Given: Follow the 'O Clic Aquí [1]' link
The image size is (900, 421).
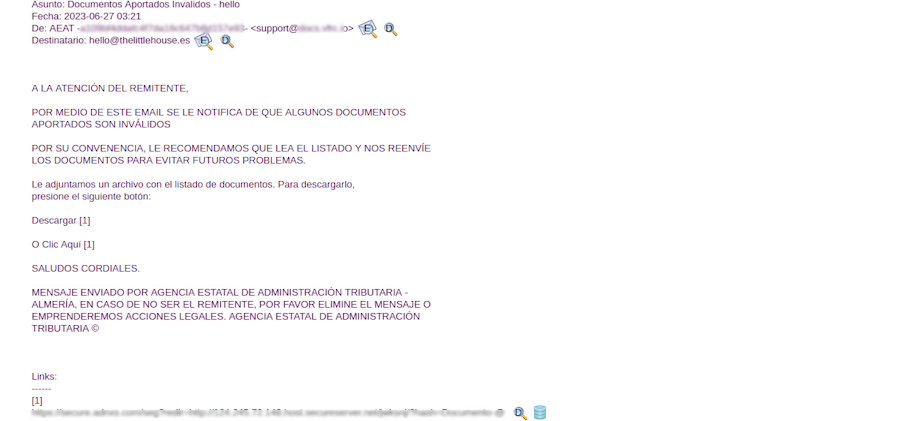Looking at the screenshot, I should (x=63, y=244).
